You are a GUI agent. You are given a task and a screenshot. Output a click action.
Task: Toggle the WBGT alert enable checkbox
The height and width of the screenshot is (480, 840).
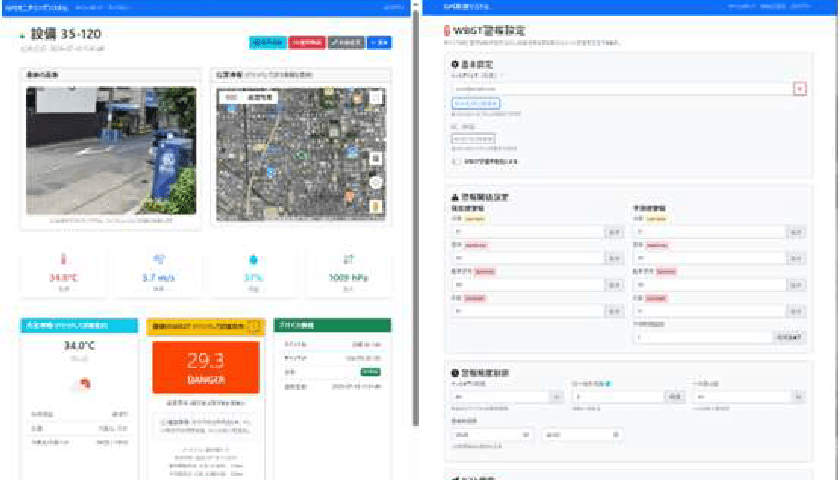[x=456, y=161]
